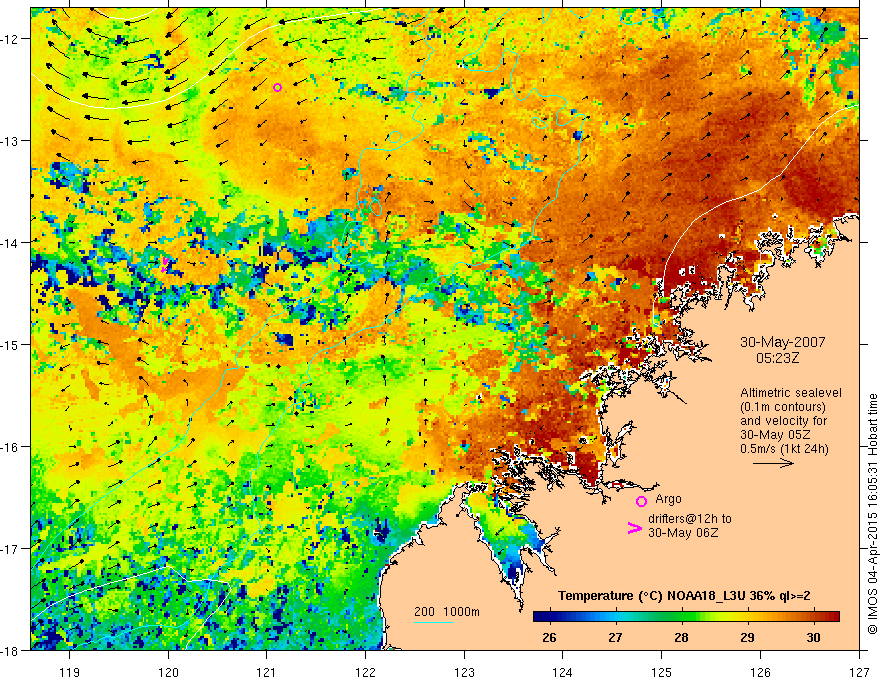Click the longitude axis label 123

tap(464, 672)
